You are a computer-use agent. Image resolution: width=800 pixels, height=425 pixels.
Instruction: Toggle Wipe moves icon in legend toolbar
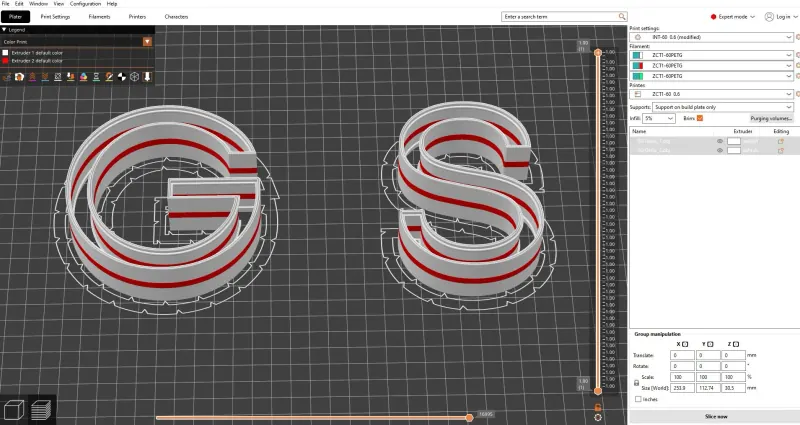(x=19, y=77)
